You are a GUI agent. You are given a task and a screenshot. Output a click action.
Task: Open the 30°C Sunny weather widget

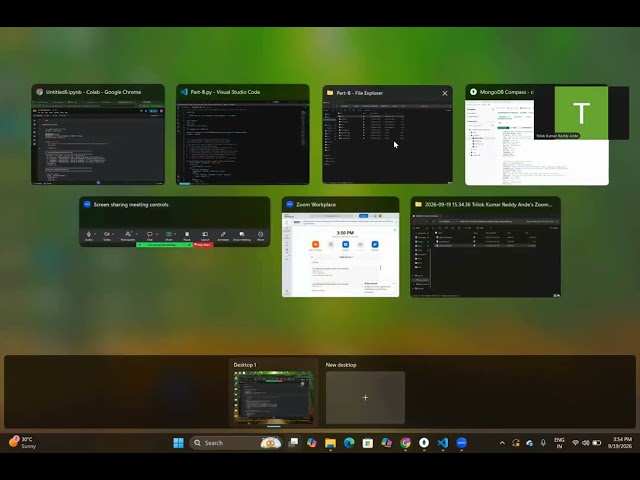tap(23, 442)
